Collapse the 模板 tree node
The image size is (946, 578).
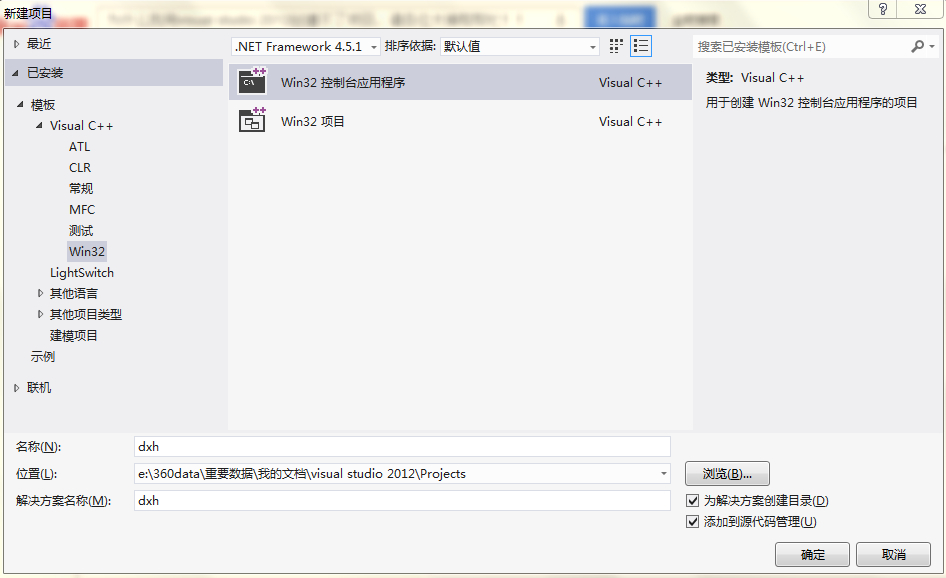pos(20,104)
